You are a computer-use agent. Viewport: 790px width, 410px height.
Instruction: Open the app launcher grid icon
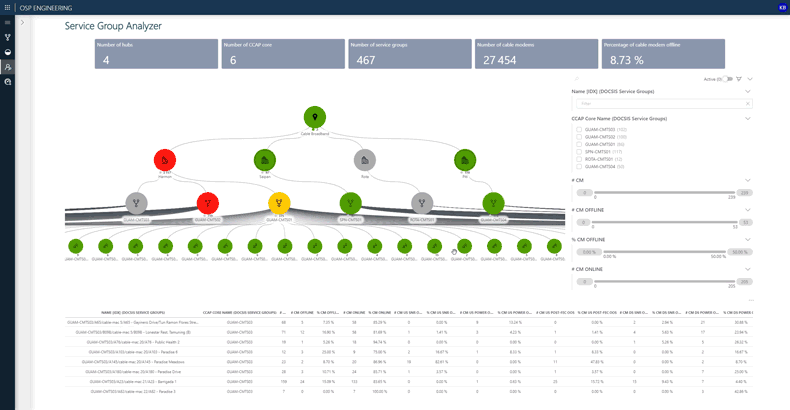click(x=7, y=8)
